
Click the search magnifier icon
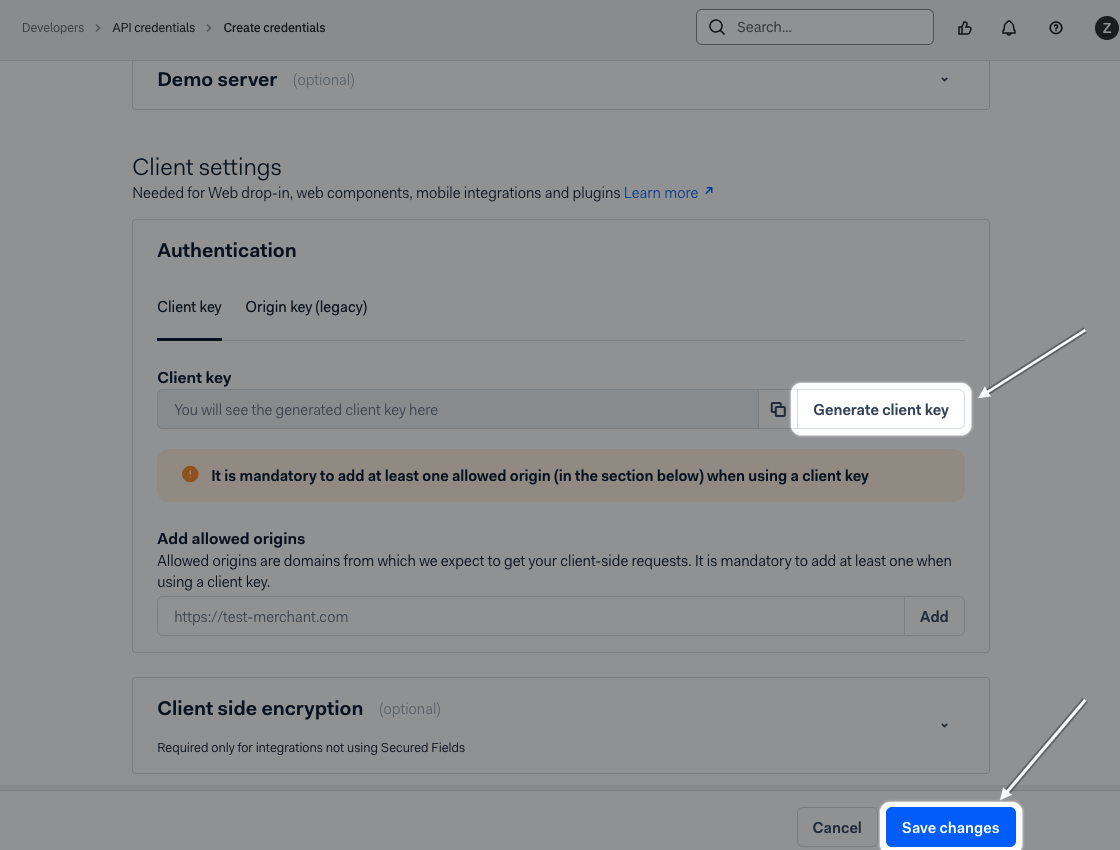tap(717, 27)
